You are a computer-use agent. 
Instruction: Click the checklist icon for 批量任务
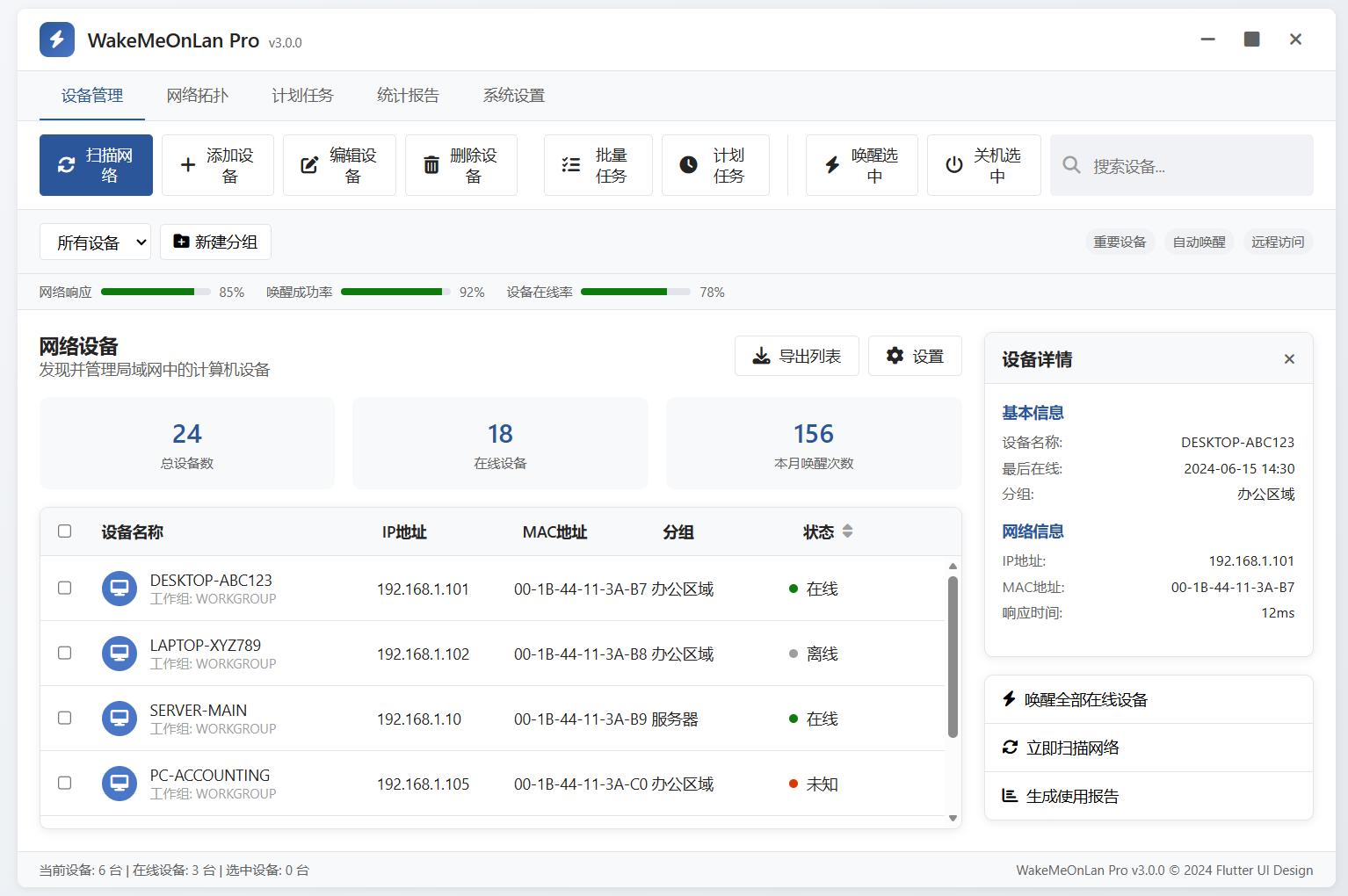click(x=571, y=165)
